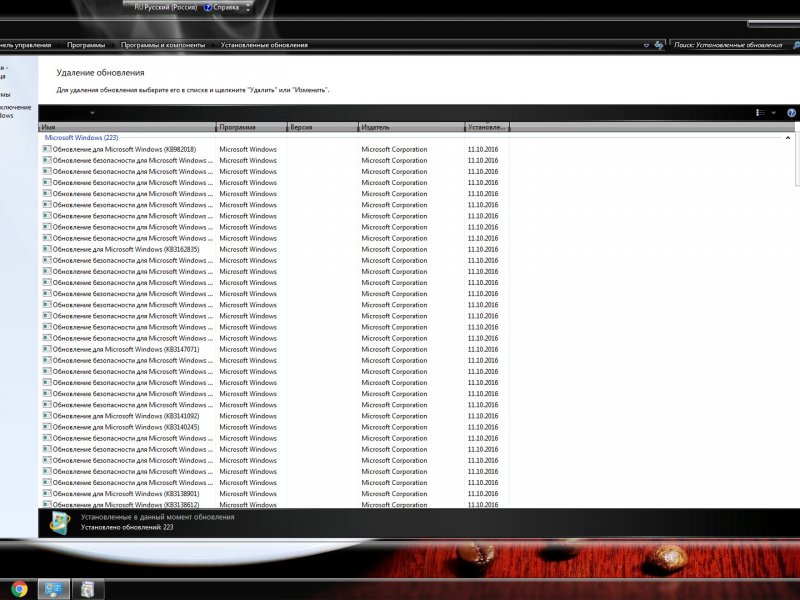Viewport: 800px width, 600px height.
Task: Select the update named KB3138901
Action: [x=126, y=494]
